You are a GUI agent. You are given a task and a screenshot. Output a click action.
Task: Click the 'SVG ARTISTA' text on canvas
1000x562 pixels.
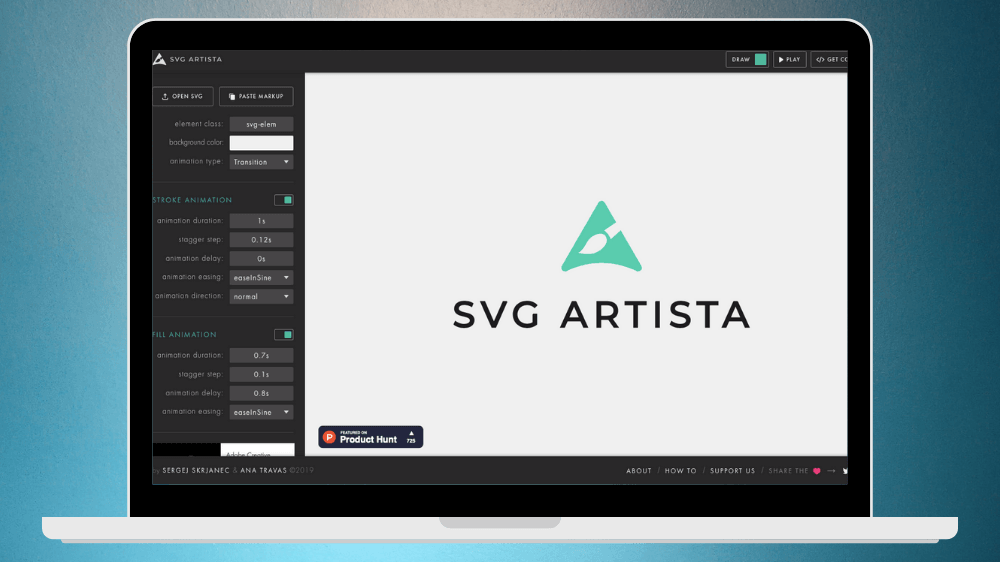coord(601,315)
